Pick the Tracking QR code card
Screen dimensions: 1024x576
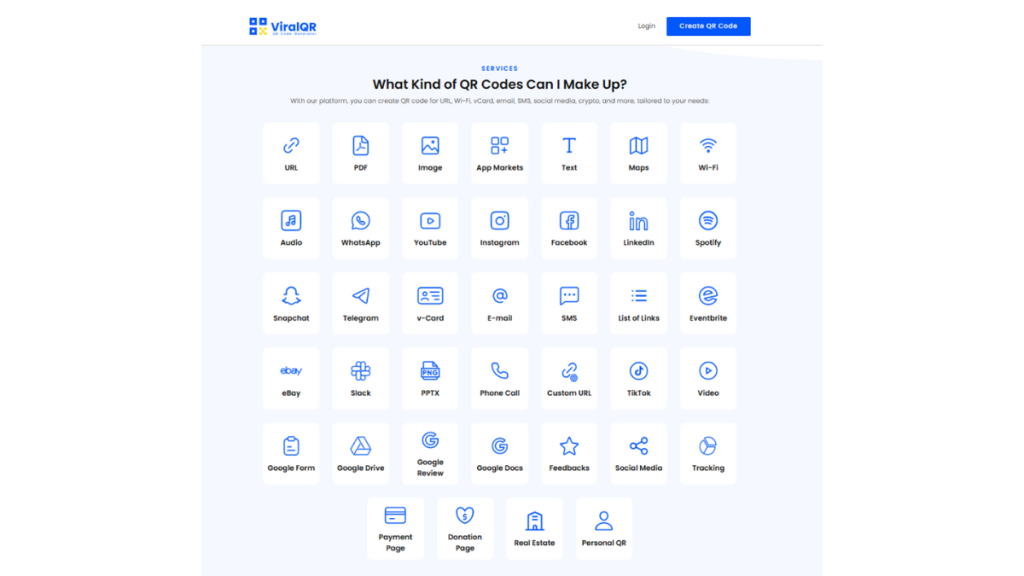tap(708, 454)
